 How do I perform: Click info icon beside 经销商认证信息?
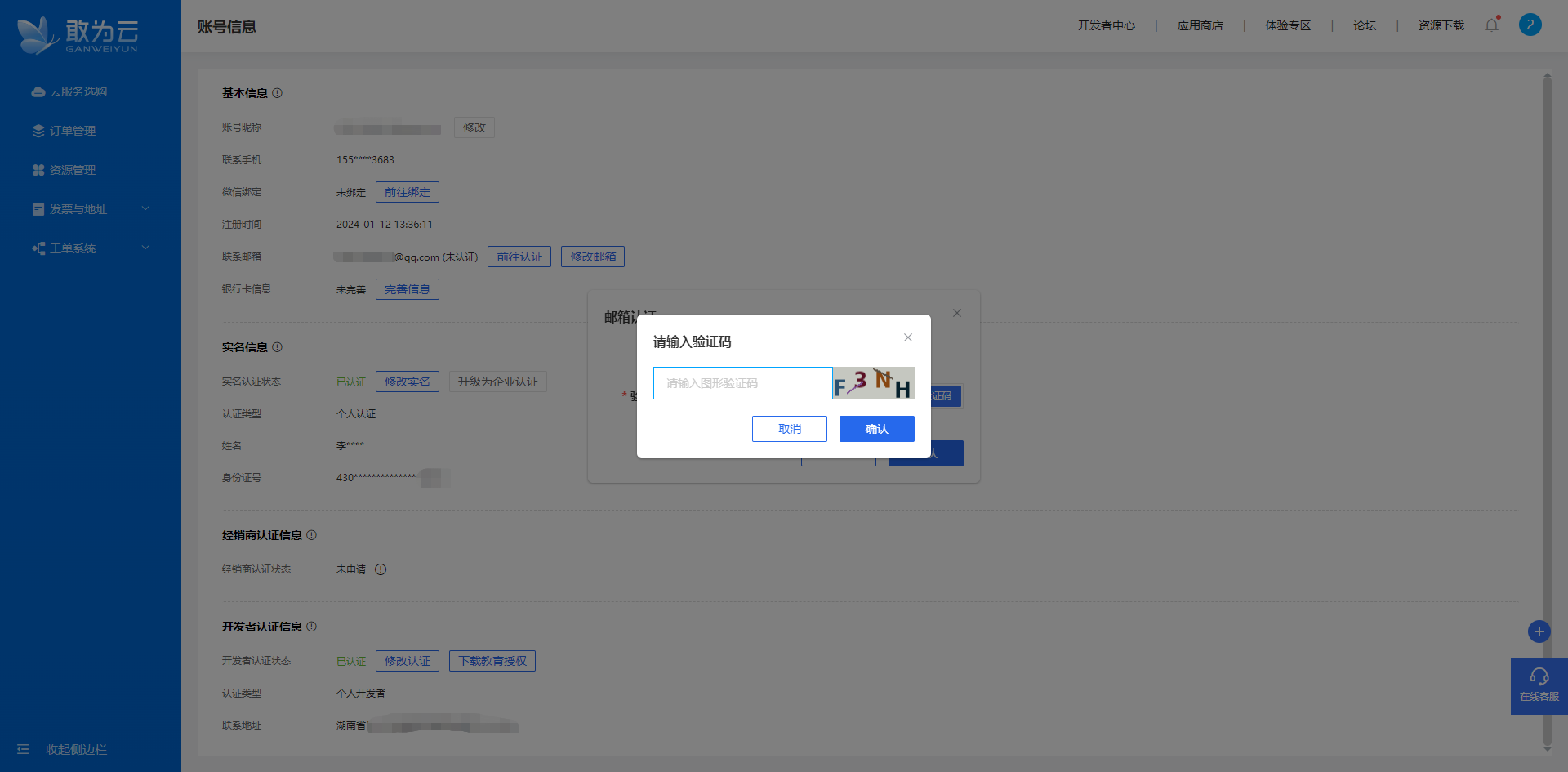click(312, 535)
